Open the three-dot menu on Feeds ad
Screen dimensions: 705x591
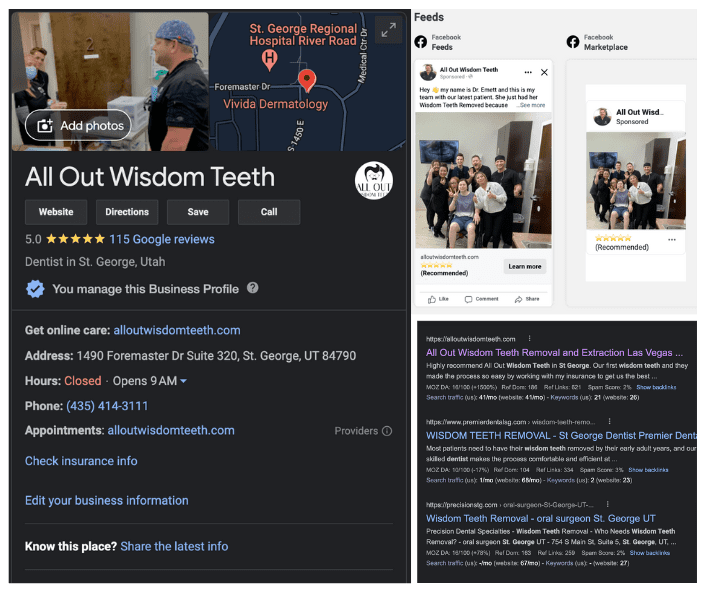click(528, 72)
